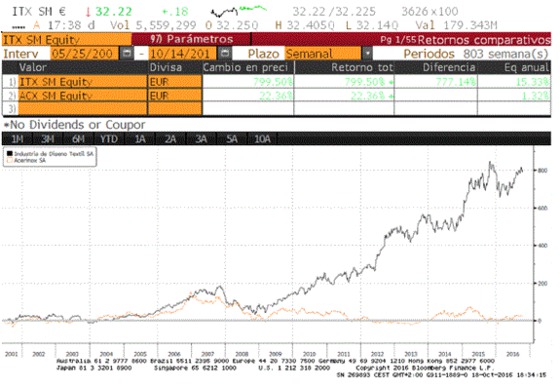Choose the 5A time range
560x389 pixels.
pos(232,139)
